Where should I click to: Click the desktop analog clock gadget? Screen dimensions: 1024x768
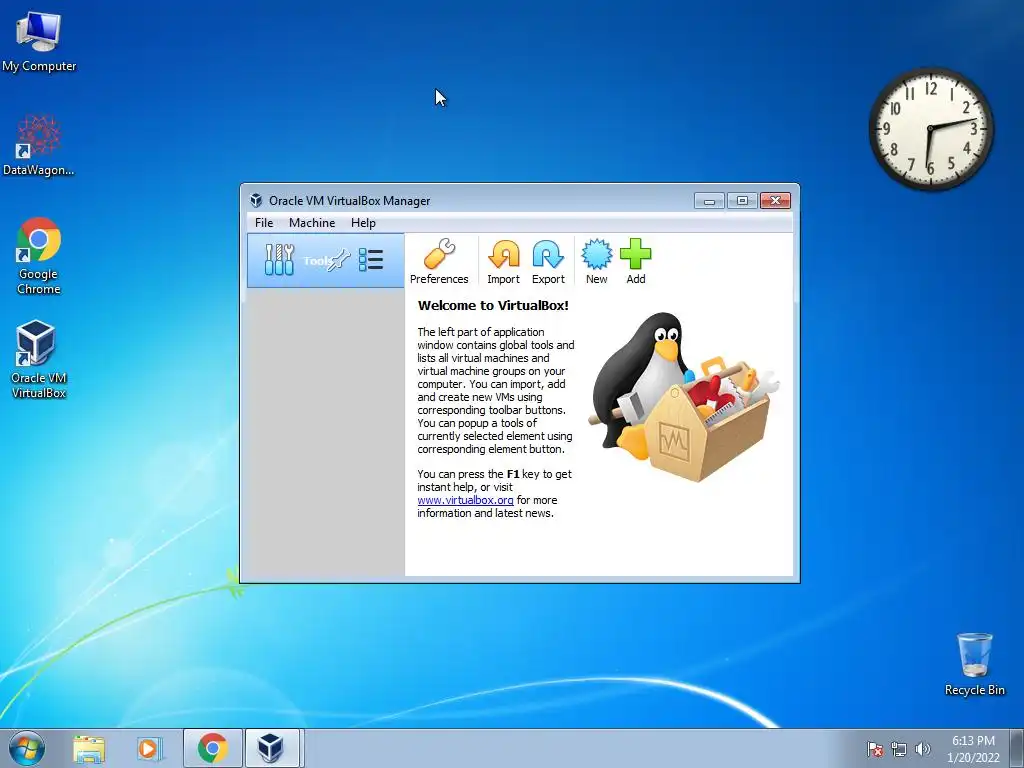(x=931, y=129)
